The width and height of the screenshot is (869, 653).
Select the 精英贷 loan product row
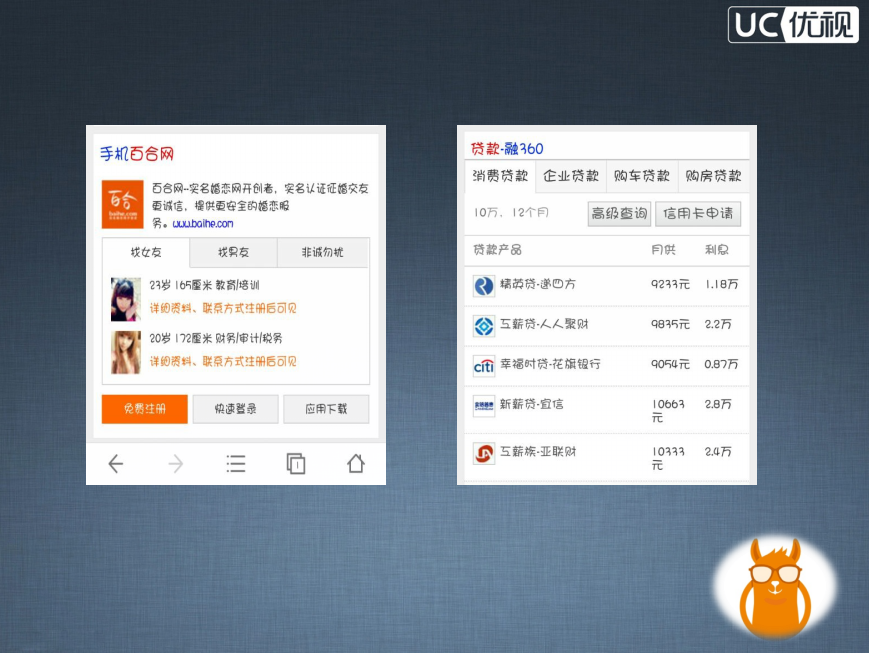[x=607, y=285]
